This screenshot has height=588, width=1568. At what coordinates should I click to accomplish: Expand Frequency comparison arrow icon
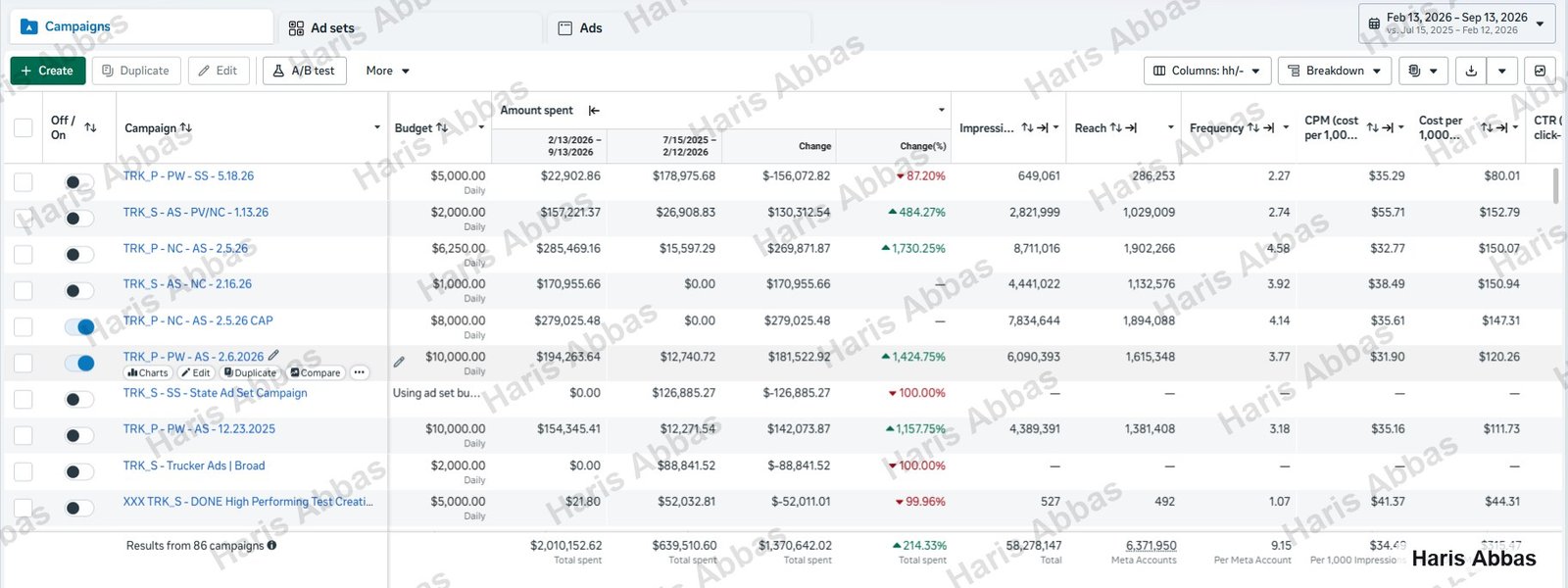click(x=1269, y=127)
